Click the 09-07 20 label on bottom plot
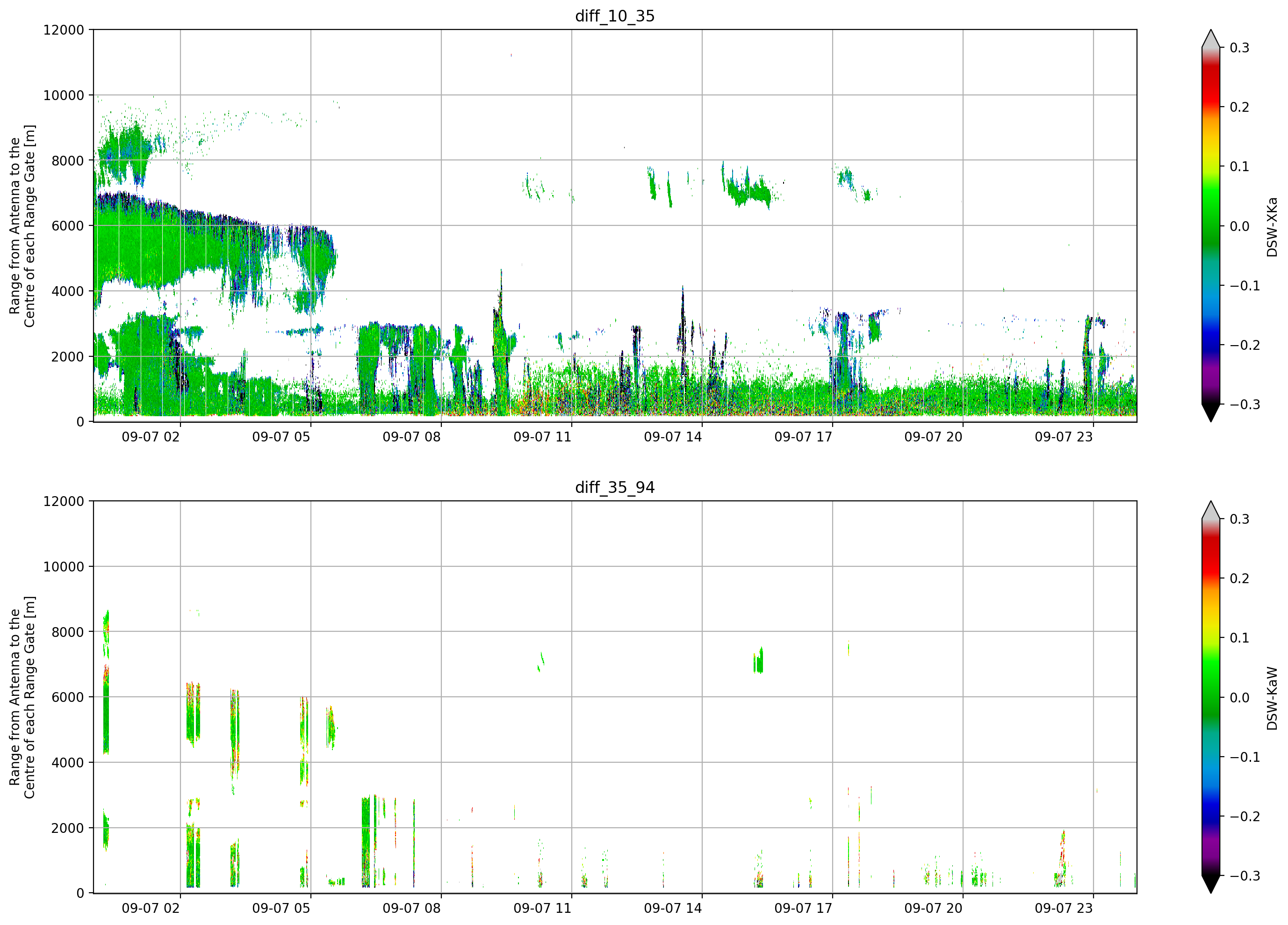Image resolution: width=1288 pixels, height=925 pixels. pyautogui.click(x=934, y=908)
